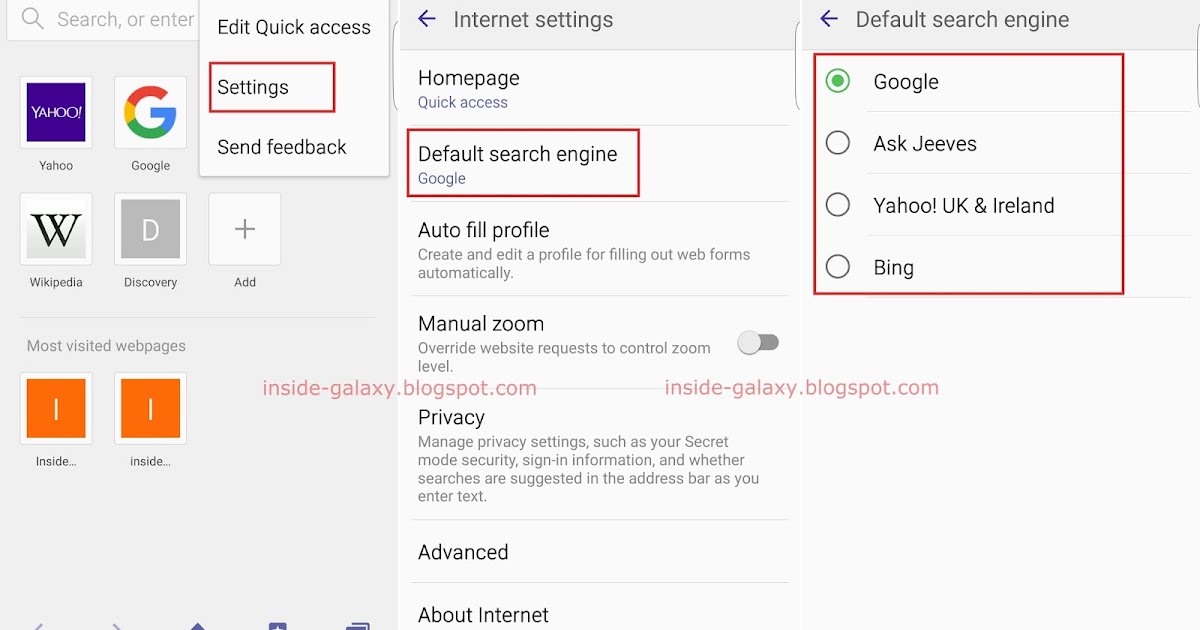Select the Yahoo! UK & Ireland option
Viewport: 1200px width, 630px height.
[x=838, y=205]
